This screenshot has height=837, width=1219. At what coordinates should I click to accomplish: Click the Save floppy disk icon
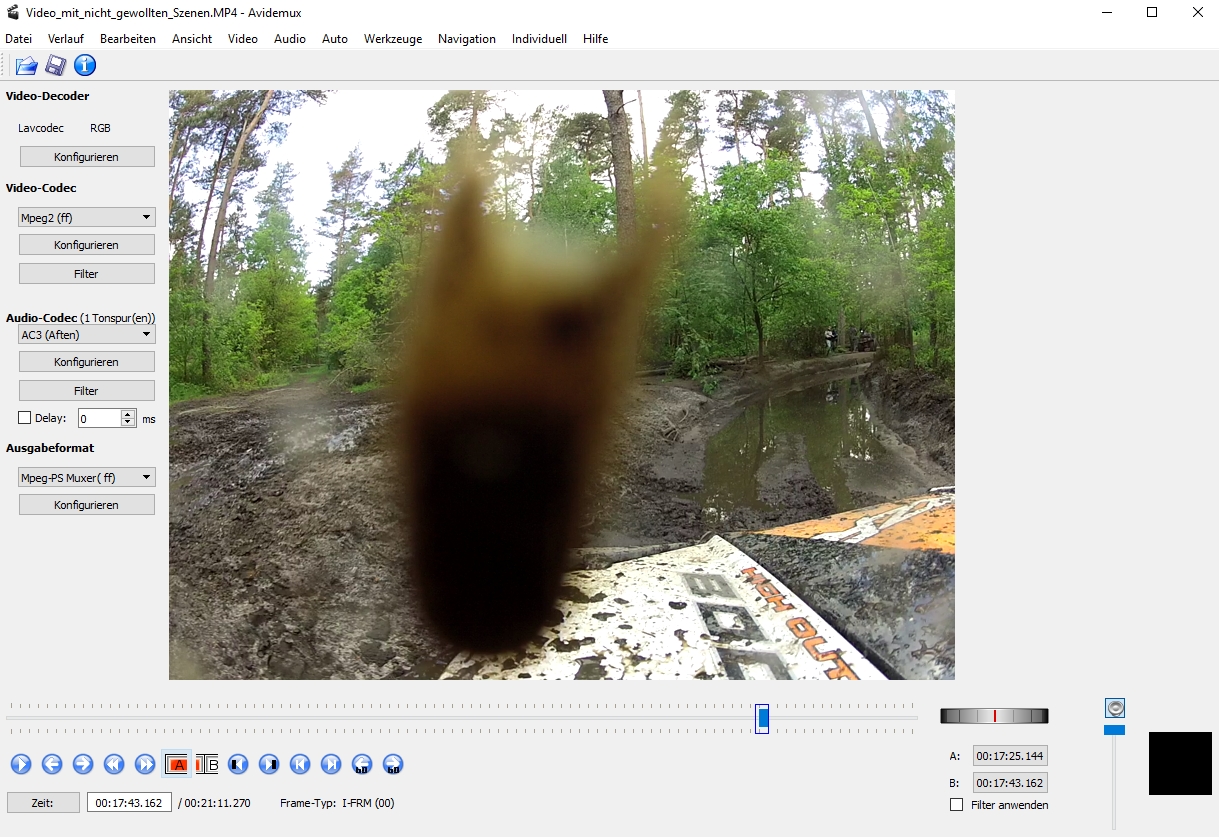[x=56, y=66]
